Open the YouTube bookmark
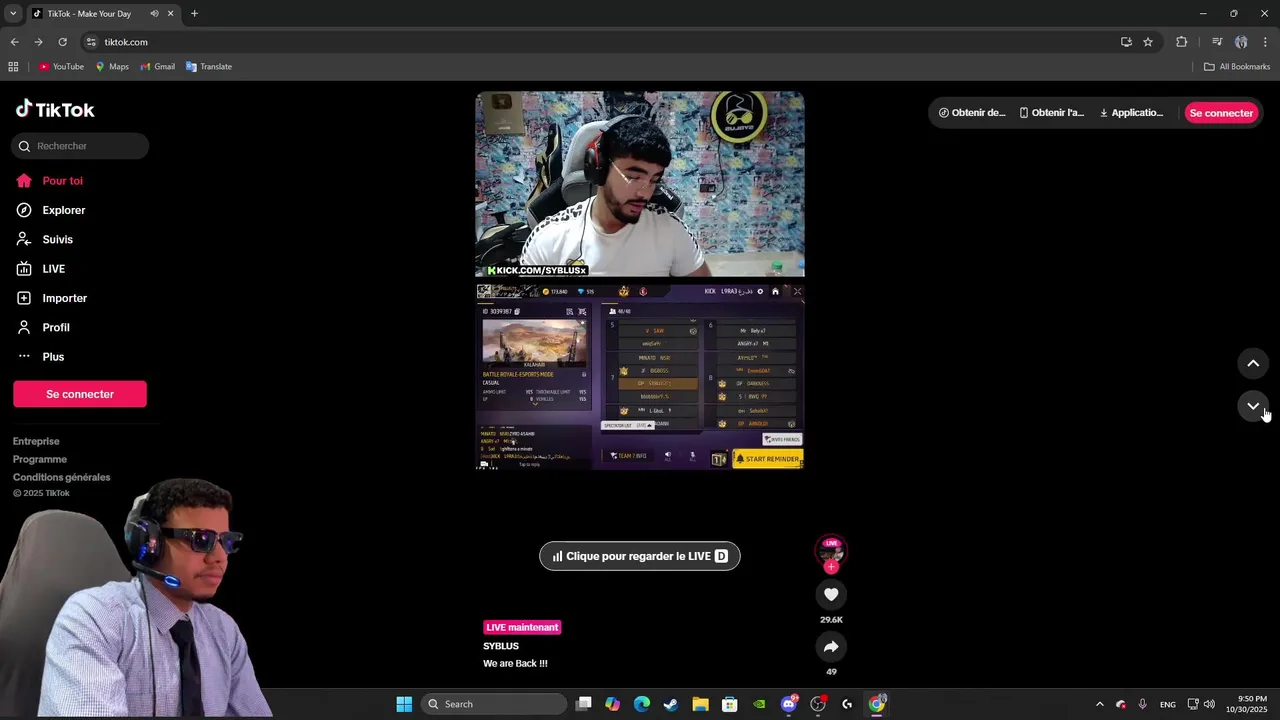 (61, 67)
